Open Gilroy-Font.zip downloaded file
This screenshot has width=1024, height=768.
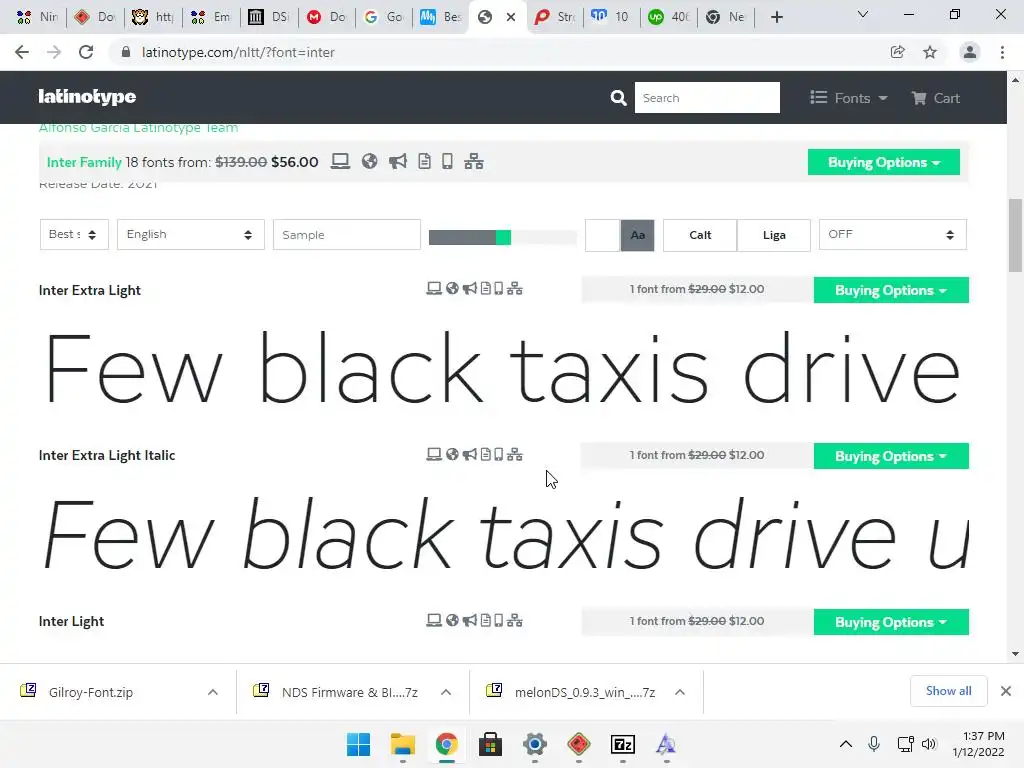(x=91, y=692)
